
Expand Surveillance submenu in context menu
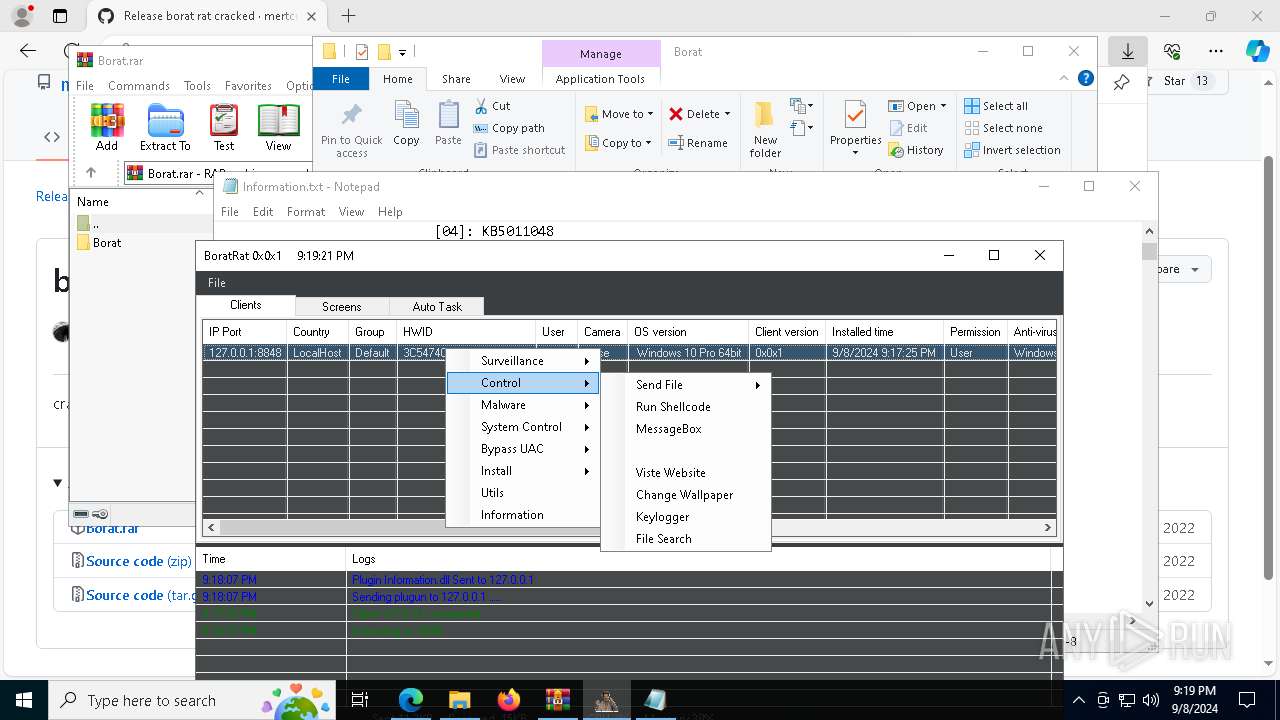[x=522, y=361]
